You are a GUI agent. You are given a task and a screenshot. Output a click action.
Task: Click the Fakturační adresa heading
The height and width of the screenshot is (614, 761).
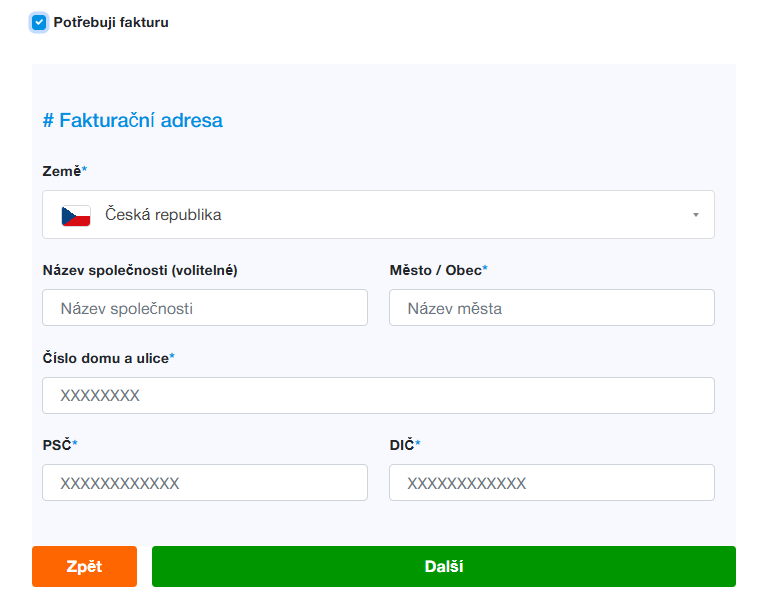tap(132, 120)
